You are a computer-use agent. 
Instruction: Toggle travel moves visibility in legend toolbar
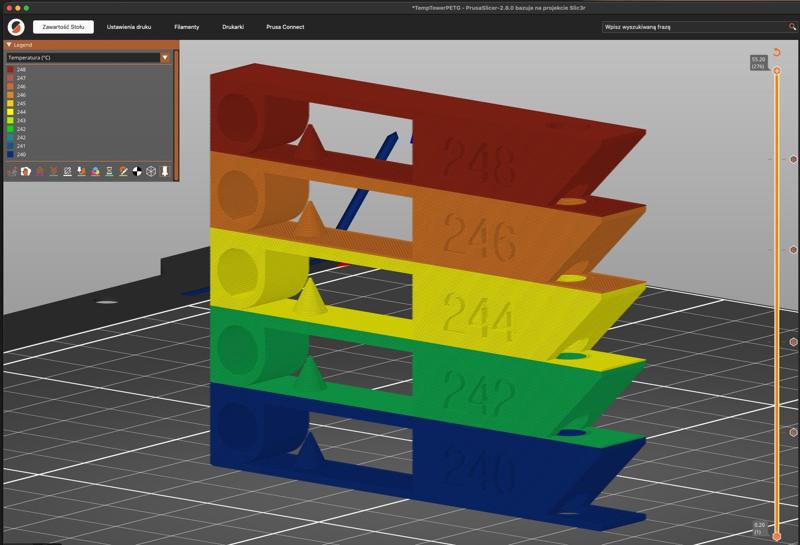coord(12,171)
